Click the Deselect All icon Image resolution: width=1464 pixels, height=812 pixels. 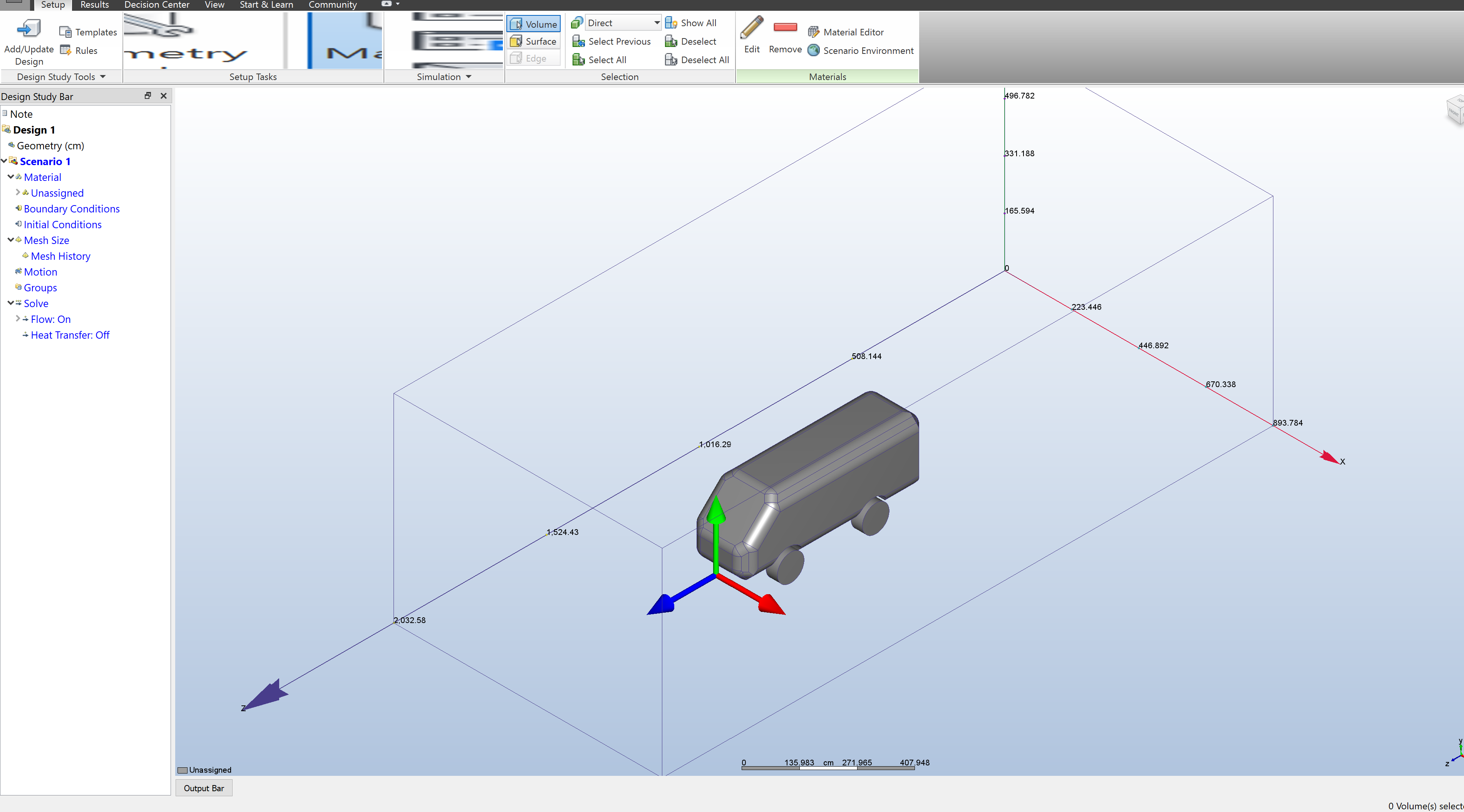tap(672, 60)
